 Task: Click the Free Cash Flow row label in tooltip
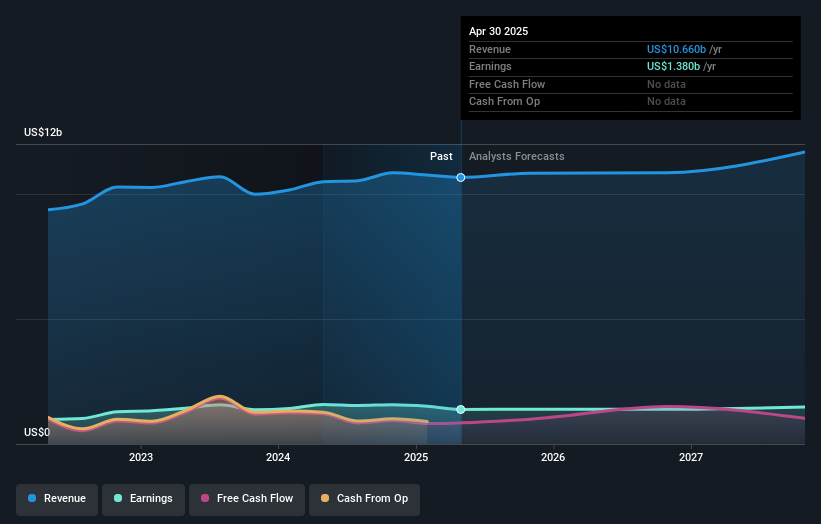[x=507, y=84]
